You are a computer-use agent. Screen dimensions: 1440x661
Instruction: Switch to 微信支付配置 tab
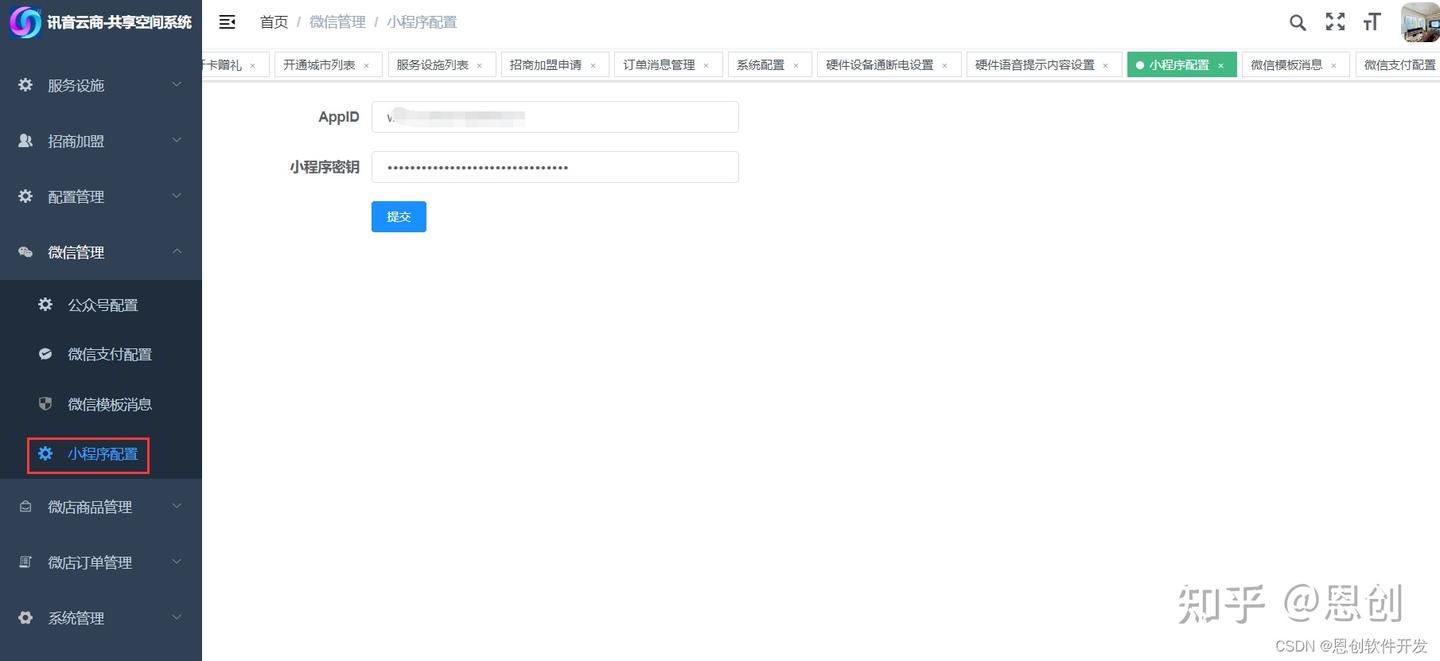coord(1400,65)
